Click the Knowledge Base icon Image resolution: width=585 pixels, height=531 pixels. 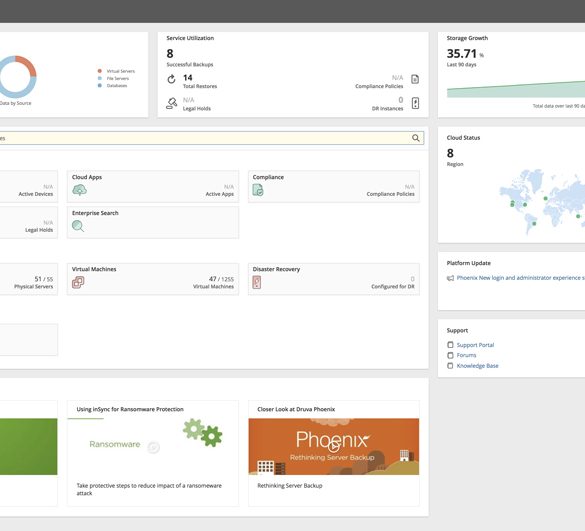[450, 366]
